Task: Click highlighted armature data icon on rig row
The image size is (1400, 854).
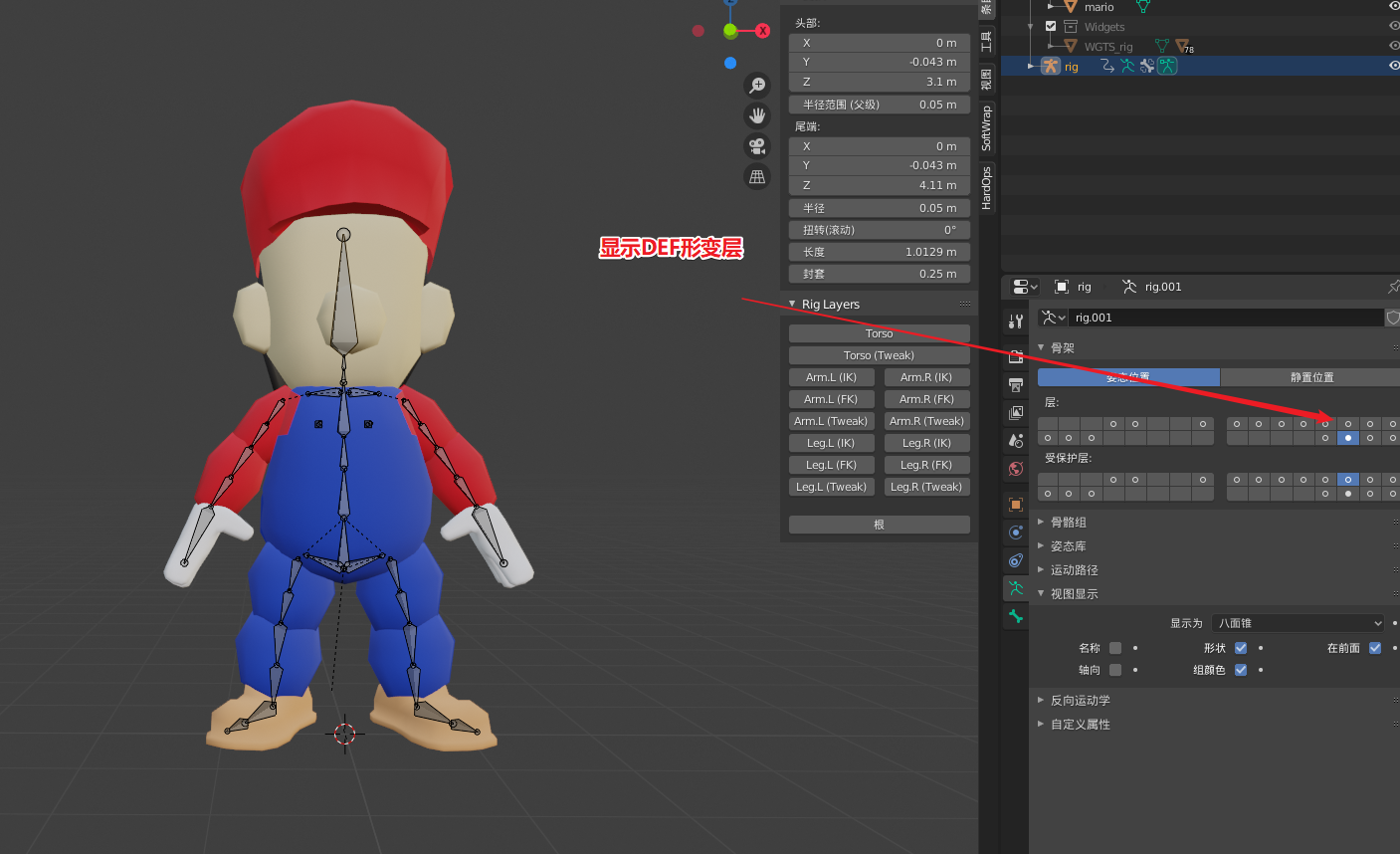Action: pyautogui.click(x=1167, y=66)
